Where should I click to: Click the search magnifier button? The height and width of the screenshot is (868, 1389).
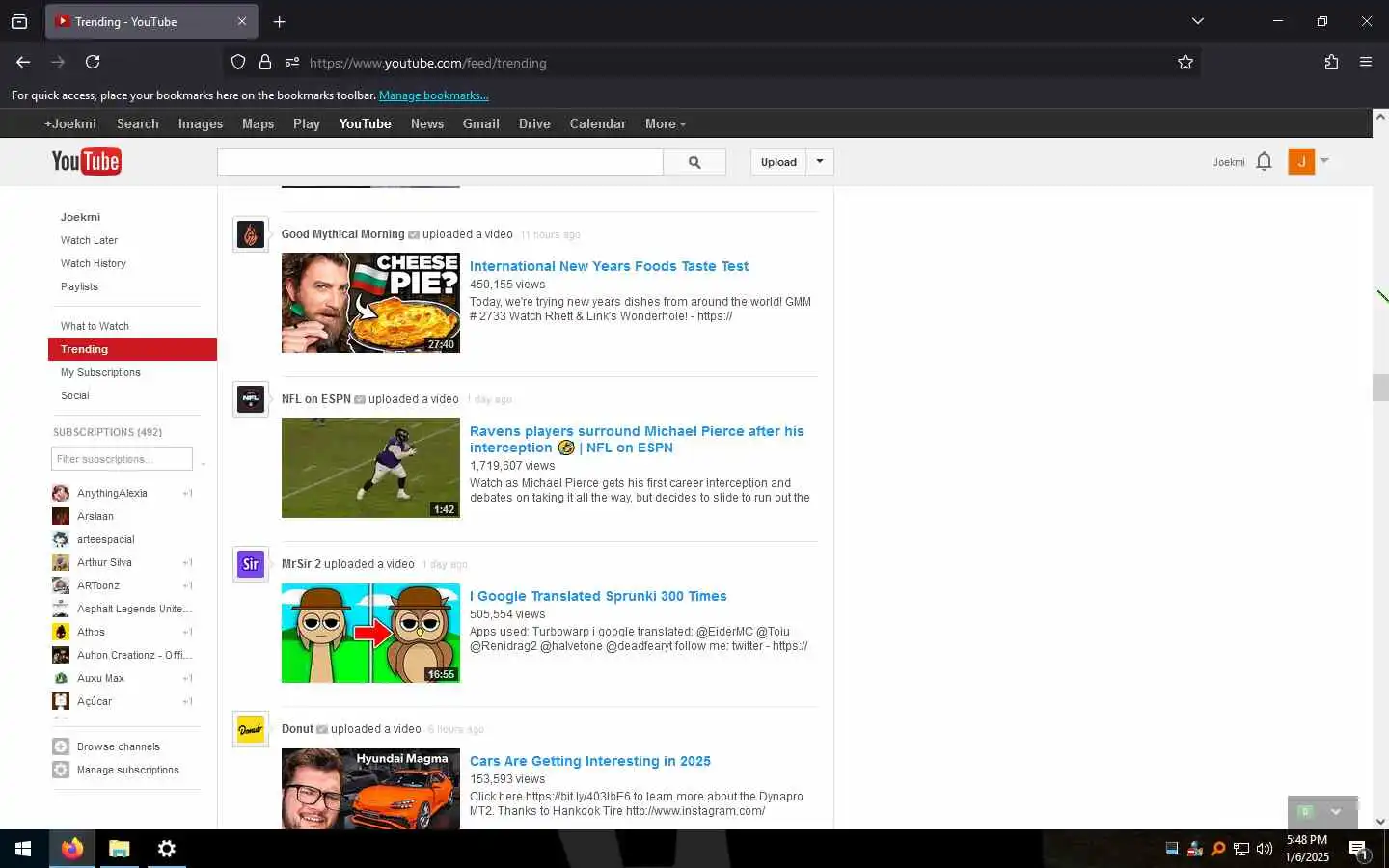tap(694, 162)
